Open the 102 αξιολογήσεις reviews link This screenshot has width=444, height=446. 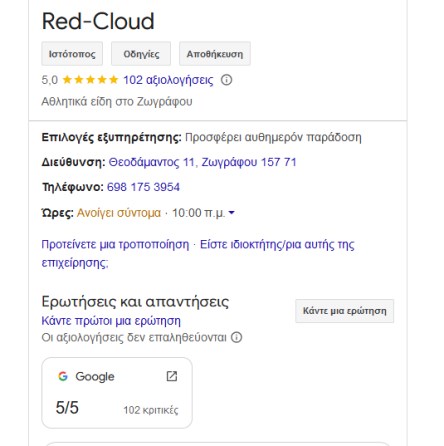tap(168, 80)
